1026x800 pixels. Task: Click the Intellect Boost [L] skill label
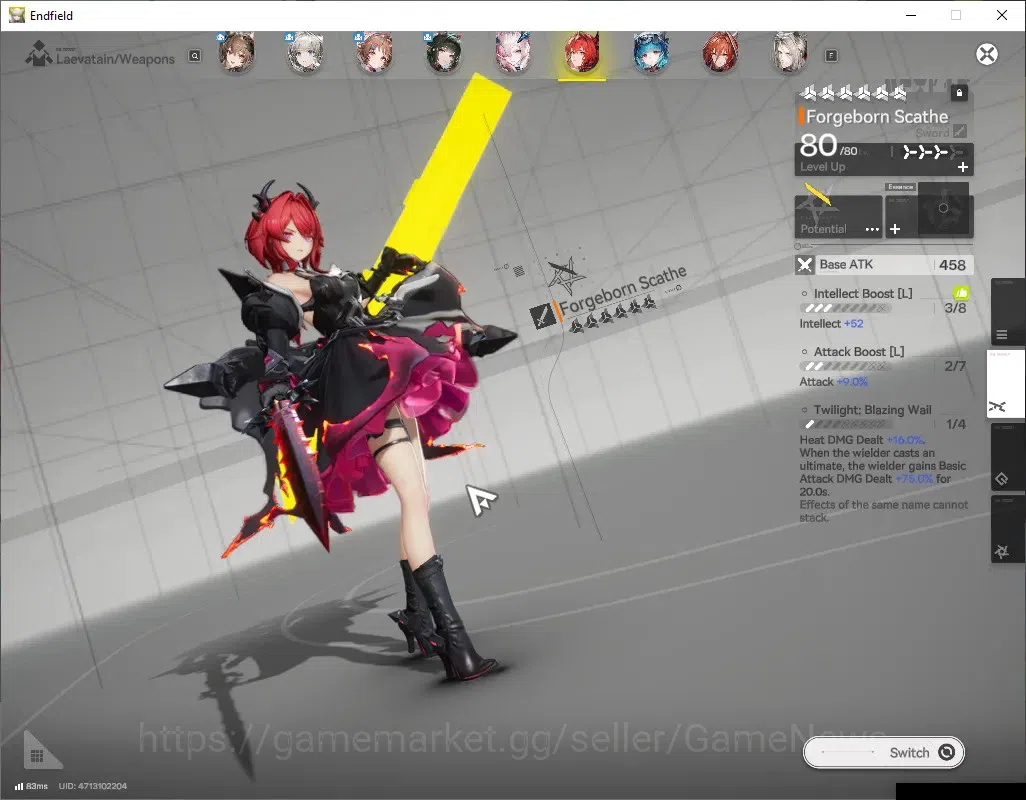click(862, 294)
